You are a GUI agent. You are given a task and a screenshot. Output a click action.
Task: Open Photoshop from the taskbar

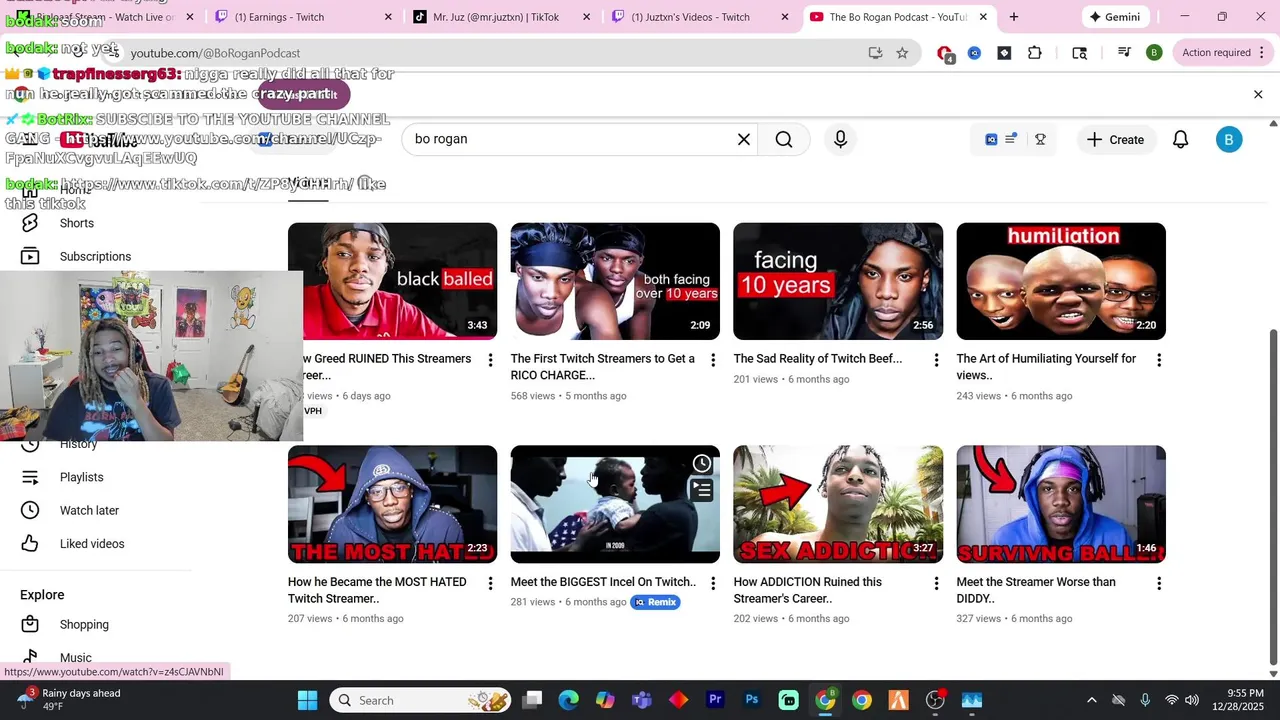[x=752, y=700]
